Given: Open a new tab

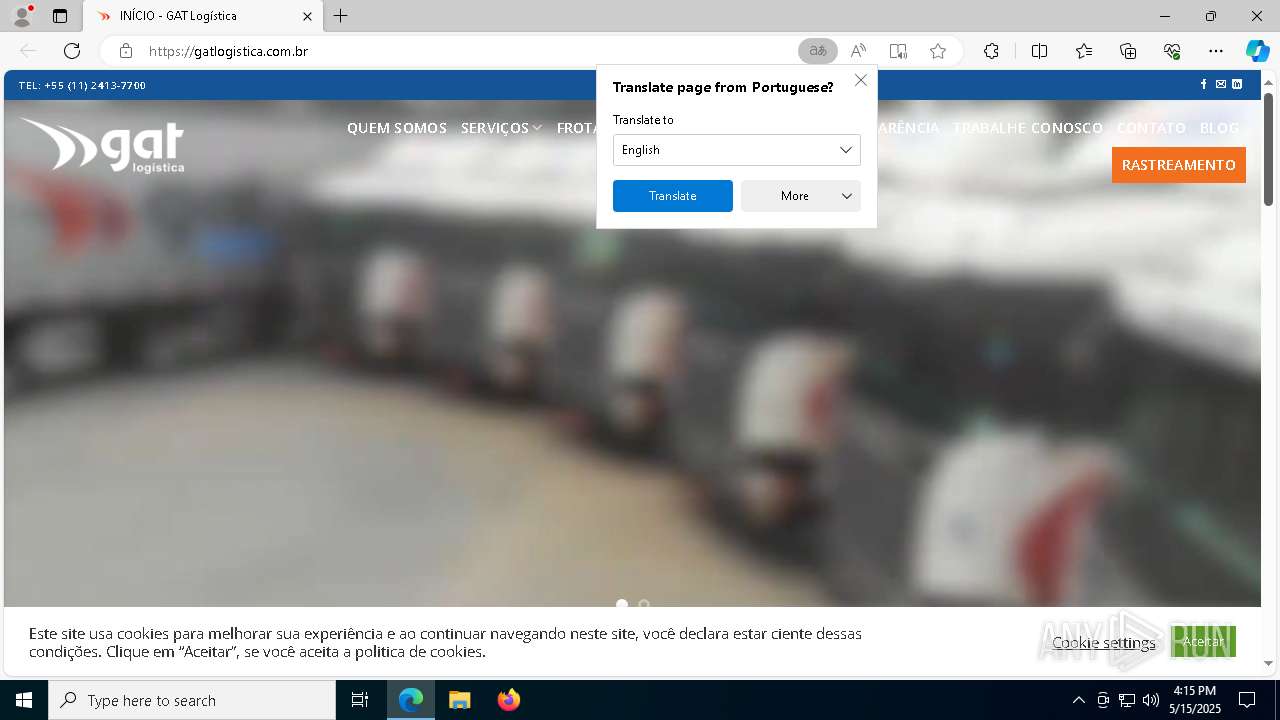Looking at the screenshot, I should pos(341,16).
